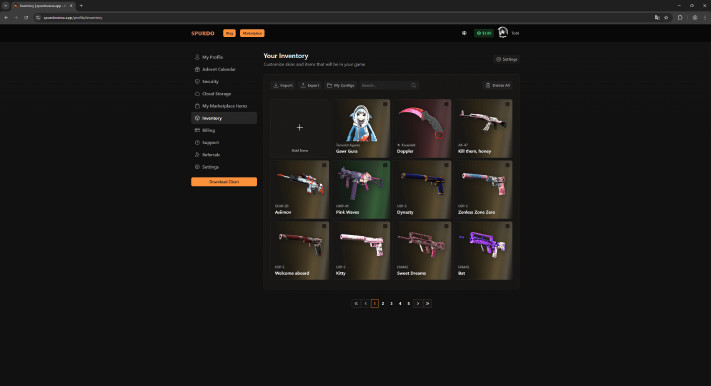Tick the checkbox on Pink Waves card

click(x=385, y=165)
